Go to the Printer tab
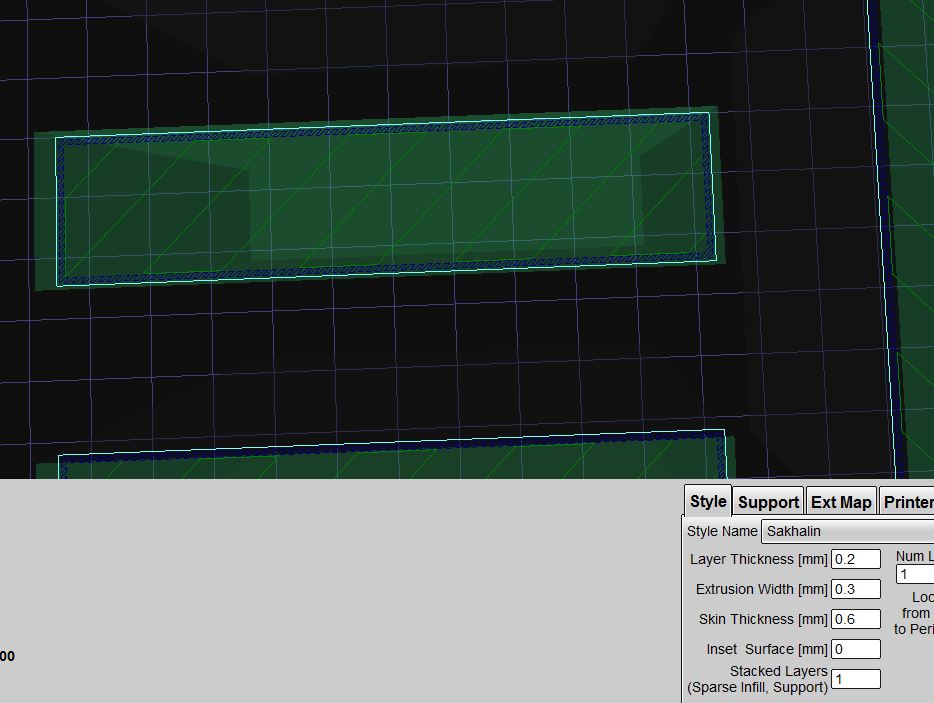934x703 pixels. (907, 502)
